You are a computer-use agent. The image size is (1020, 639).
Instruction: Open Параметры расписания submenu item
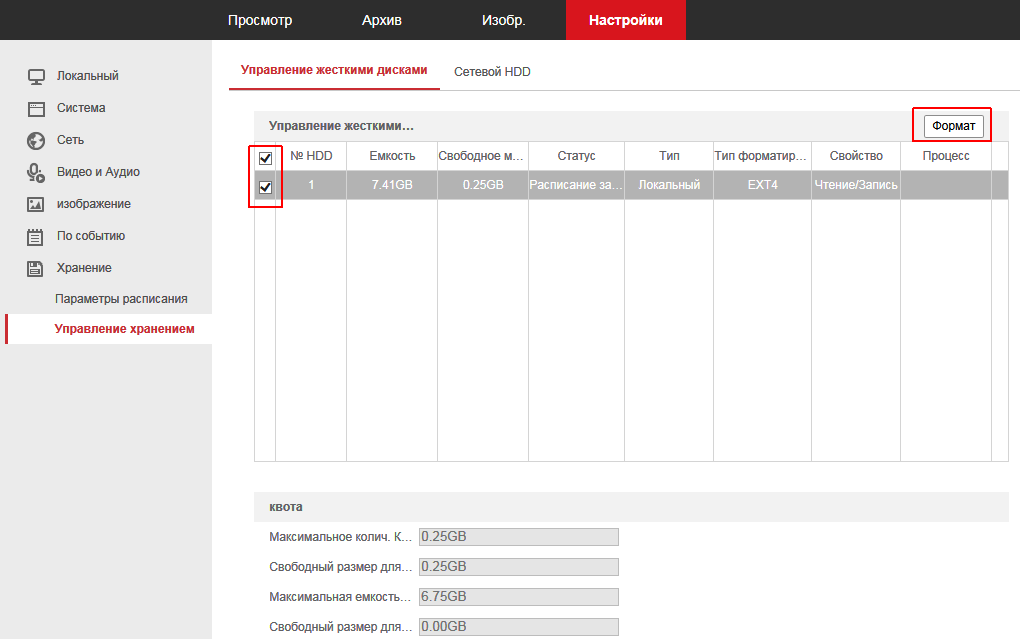[x=121, y=299]
